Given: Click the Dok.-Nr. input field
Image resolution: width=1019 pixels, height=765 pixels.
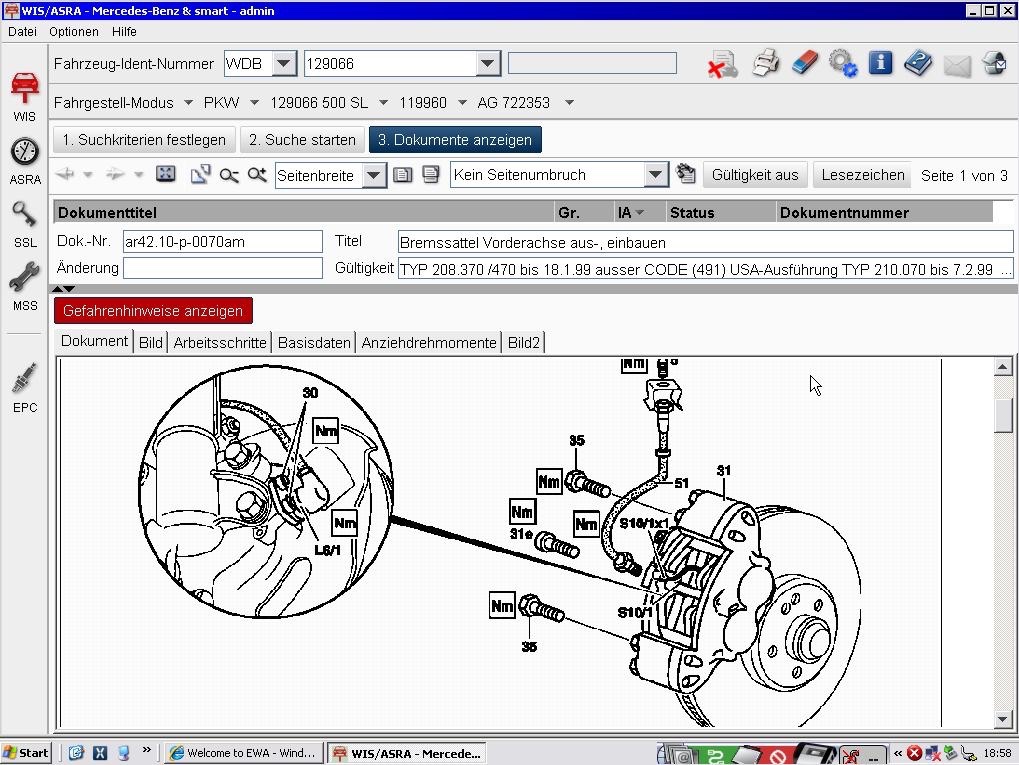Looking at the screenshot, I should click(x=222, y=242).
